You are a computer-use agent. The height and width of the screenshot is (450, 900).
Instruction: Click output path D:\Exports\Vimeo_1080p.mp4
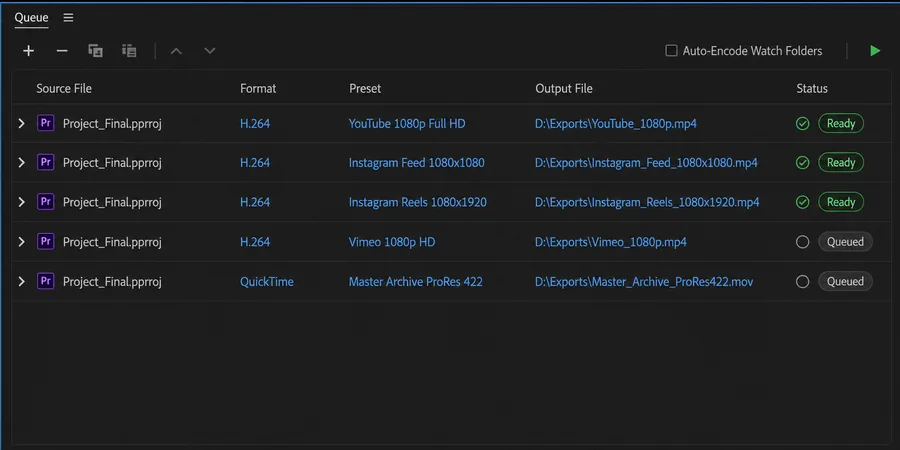coord(611,242)
